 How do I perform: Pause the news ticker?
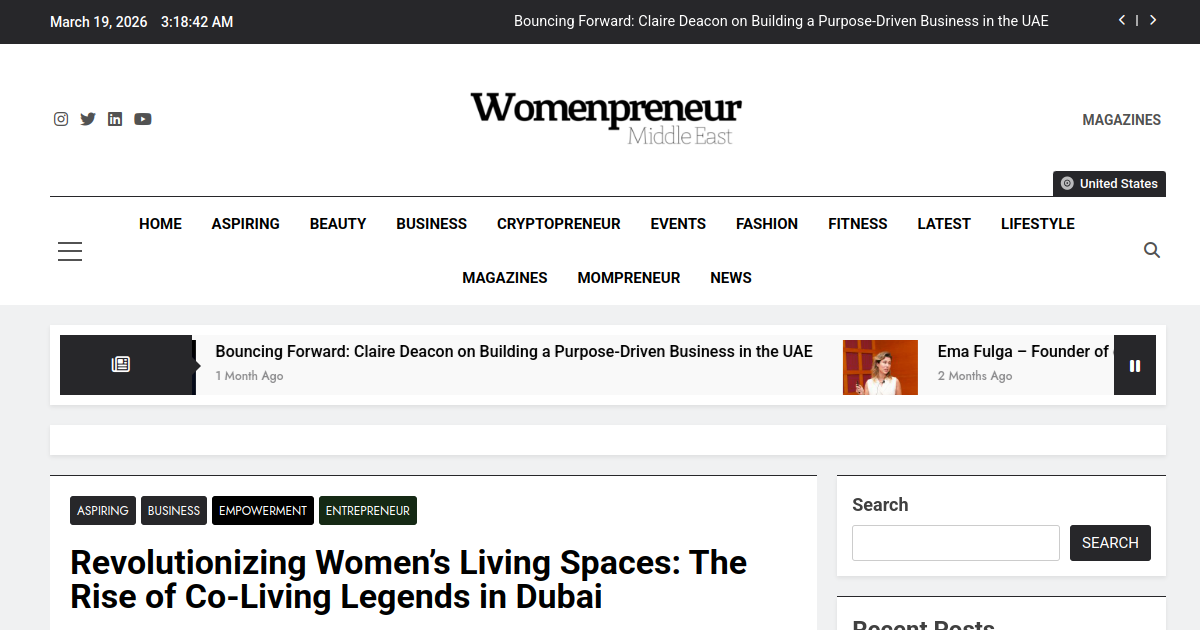(1135, 365)
